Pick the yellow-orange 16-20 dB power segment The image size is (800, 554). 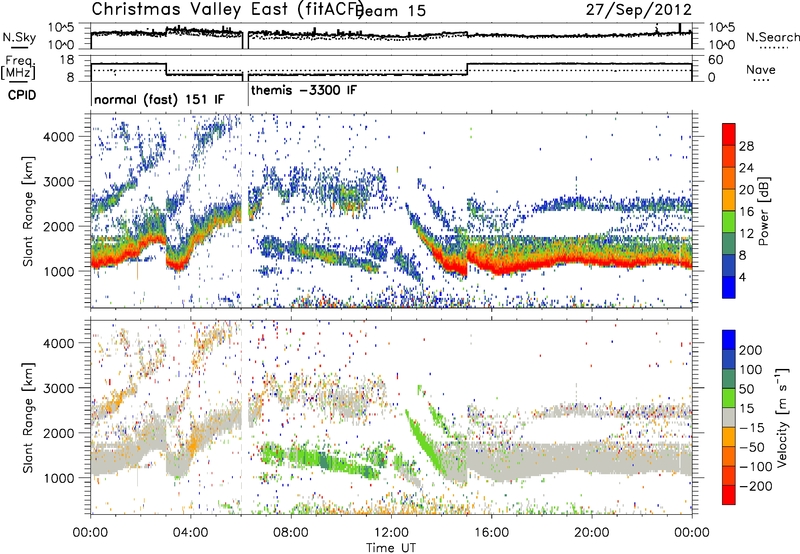(729, 200)
